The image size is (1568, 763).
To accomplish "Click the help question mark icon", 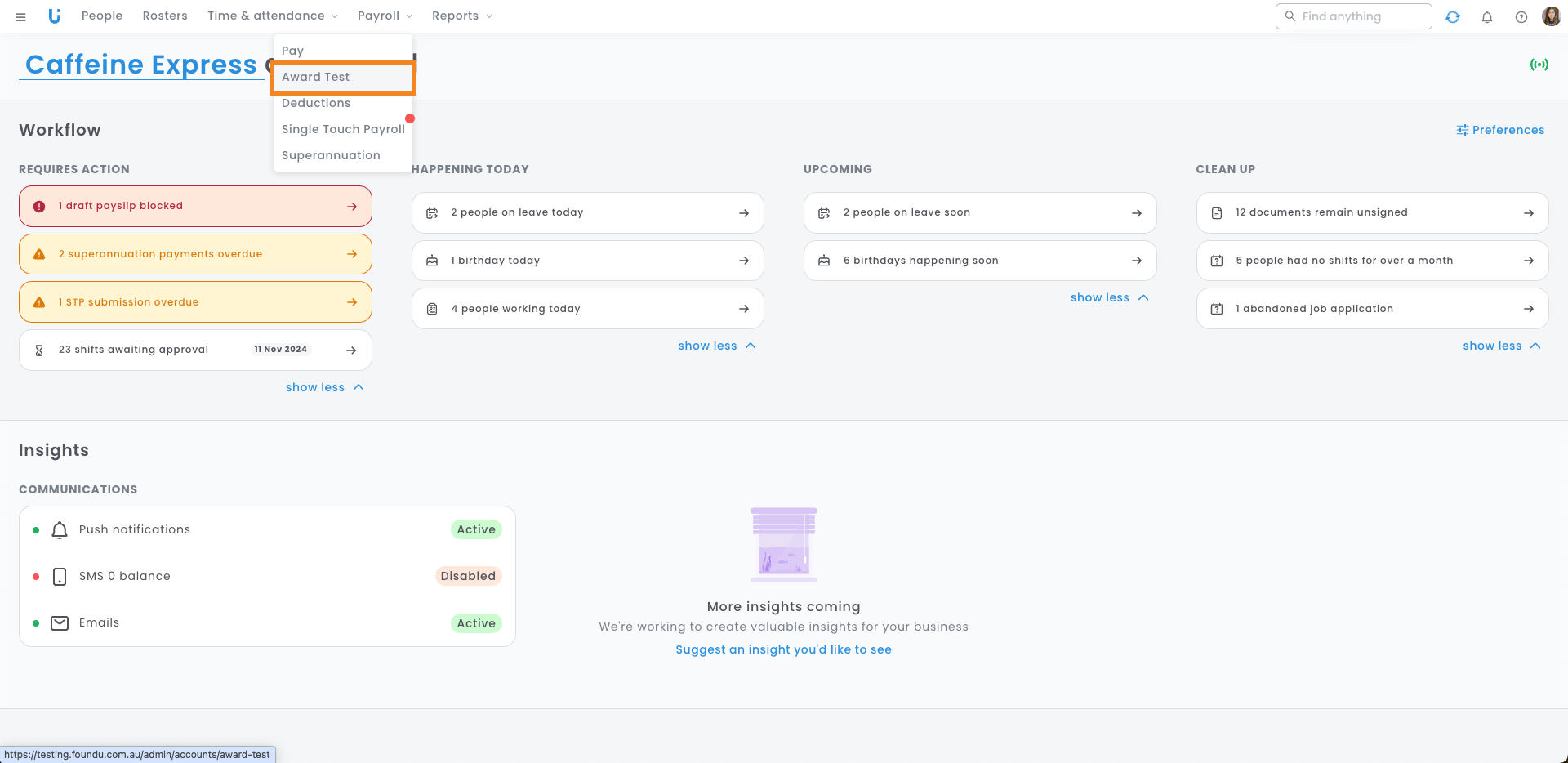I will tap(1521, 16).
